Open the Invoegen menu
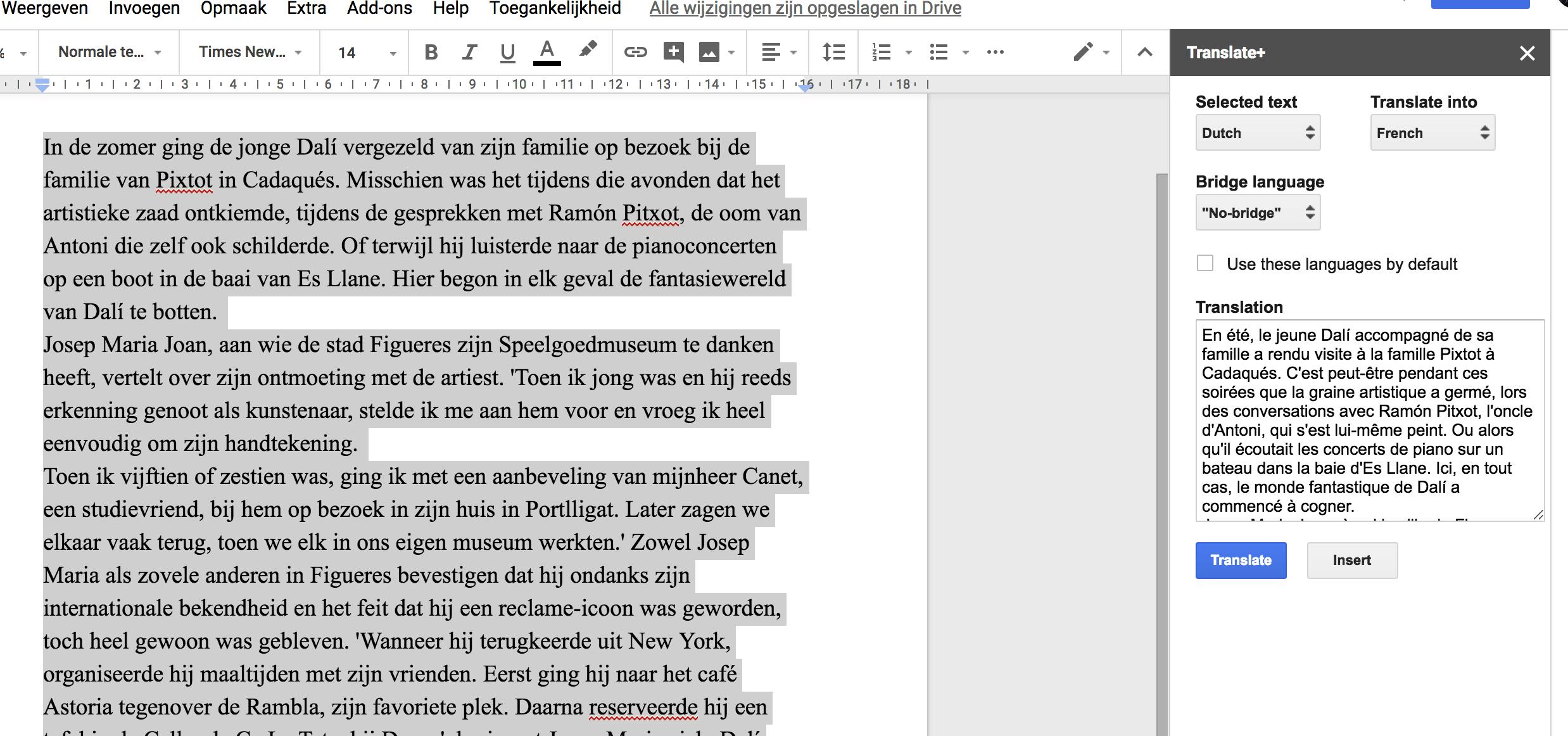Image resolution: width=1568 pixels, height=736 pixels. coord(144,9)
